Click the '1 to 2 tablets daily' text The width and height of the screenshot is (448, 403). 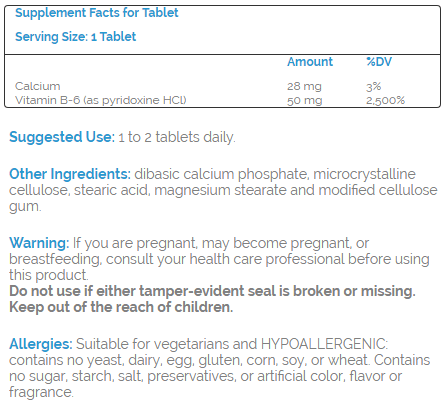[x=177, y=137]
